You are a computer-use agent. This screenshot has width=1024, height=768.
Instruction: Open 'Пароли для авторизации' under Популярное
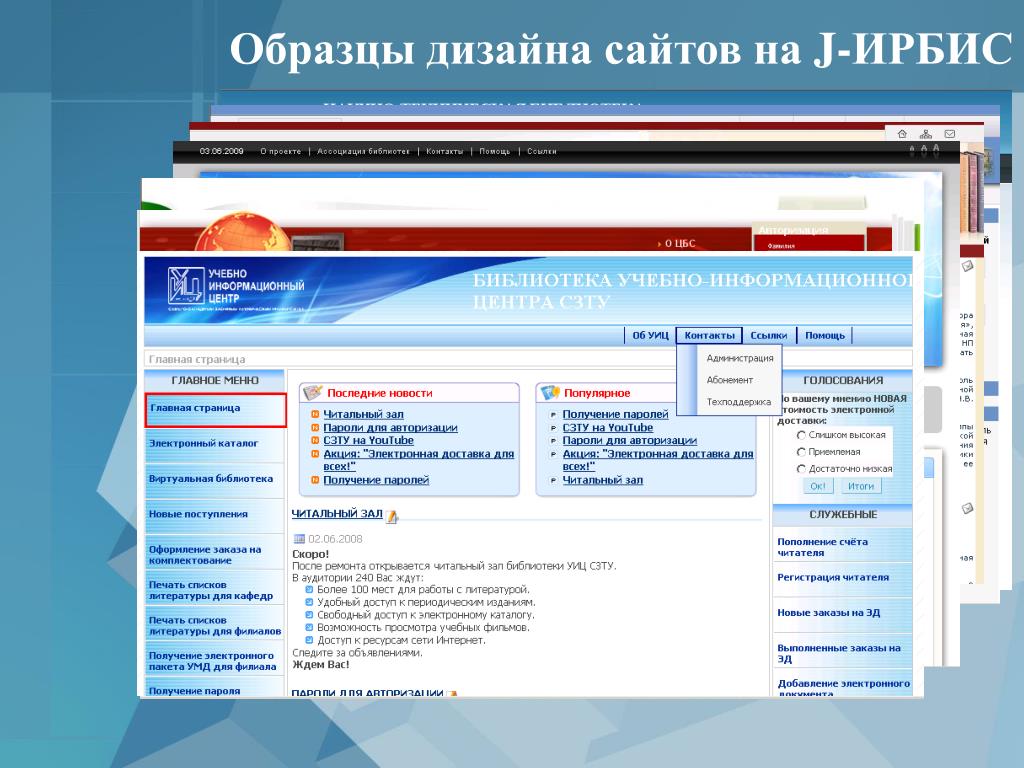tap(630, 440)
